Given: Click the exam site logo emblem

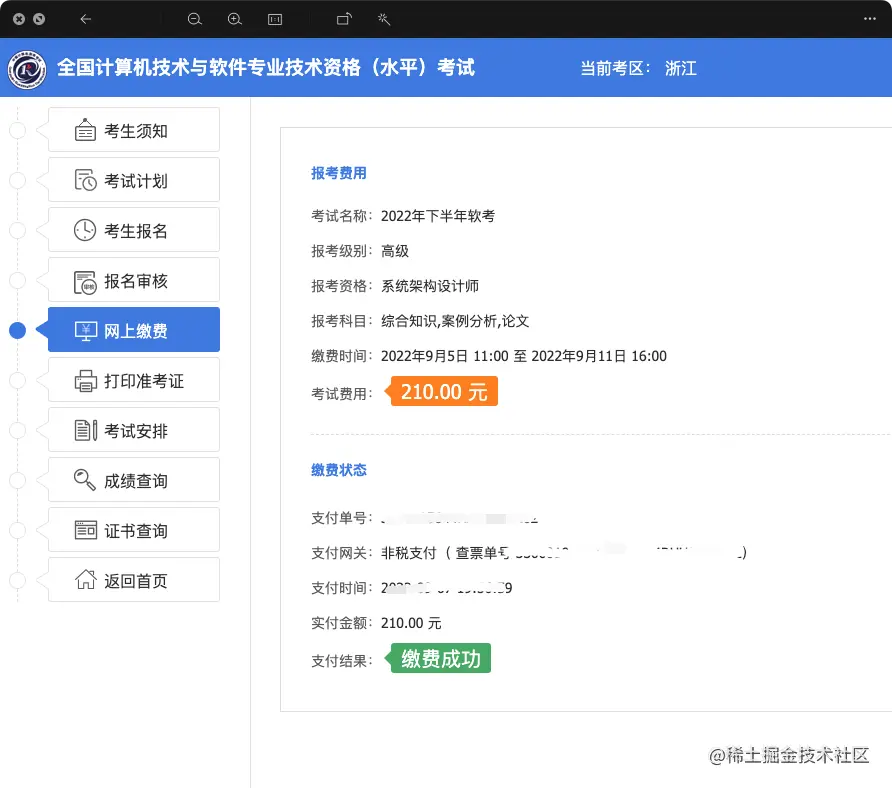Looking at the screenshot, I should [x=27, y=69].
